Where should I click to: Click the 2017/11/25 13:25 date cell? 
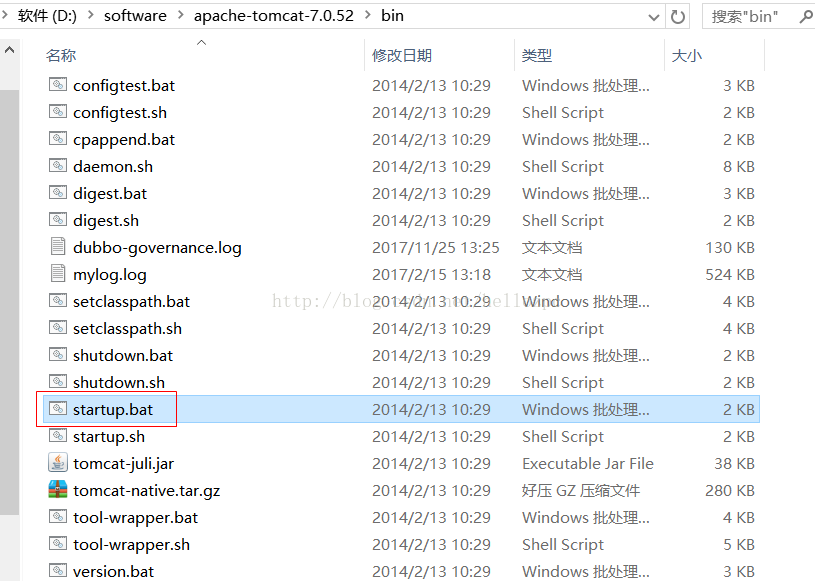pyautogui.click(x=436, y=247)
